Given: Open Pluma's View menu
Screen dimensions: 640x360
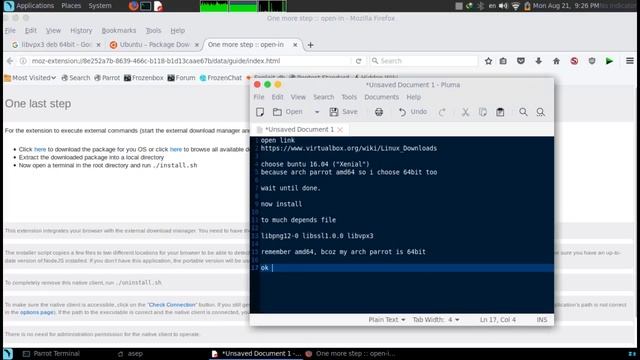Looking at the screenshot, I should tap(298, 97).
